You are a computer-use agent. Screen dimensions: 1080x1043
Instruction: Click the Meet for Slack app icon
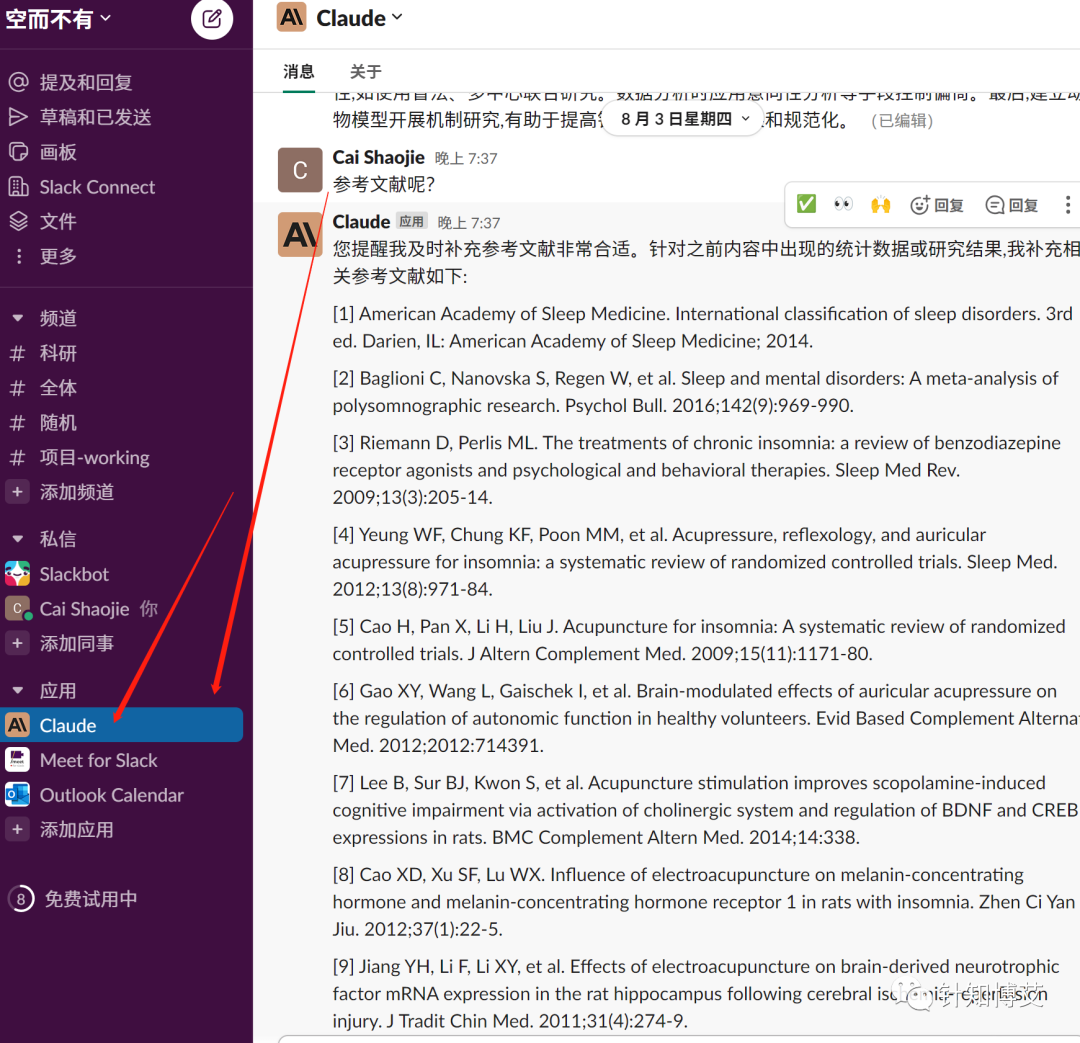click(17, 761)
